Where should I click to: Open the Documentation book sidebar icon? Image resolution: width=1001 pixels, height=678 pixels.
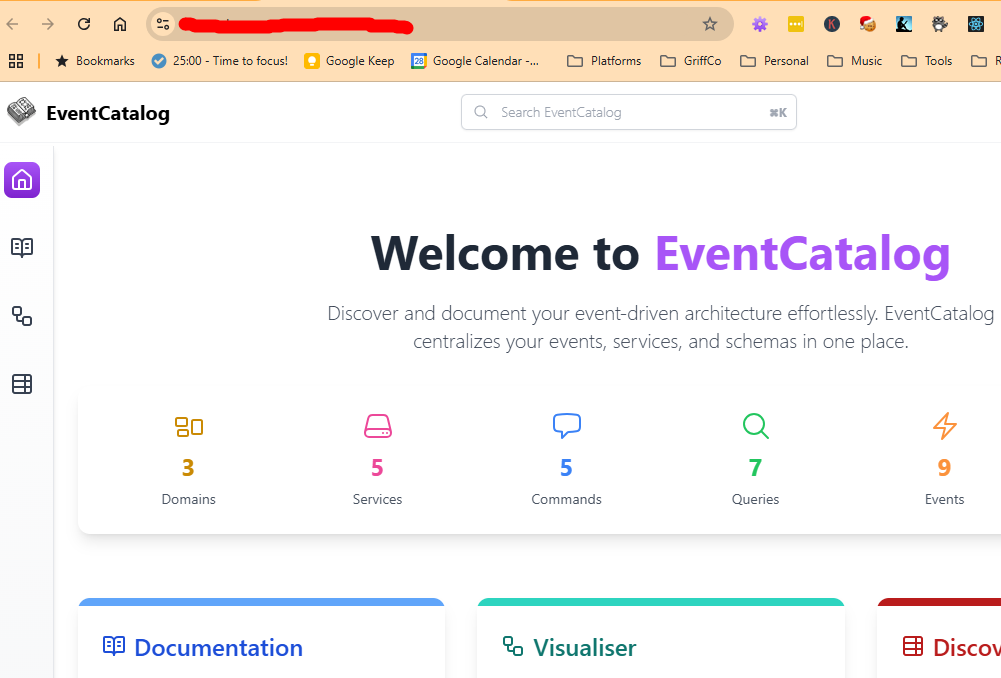[22, 248]
